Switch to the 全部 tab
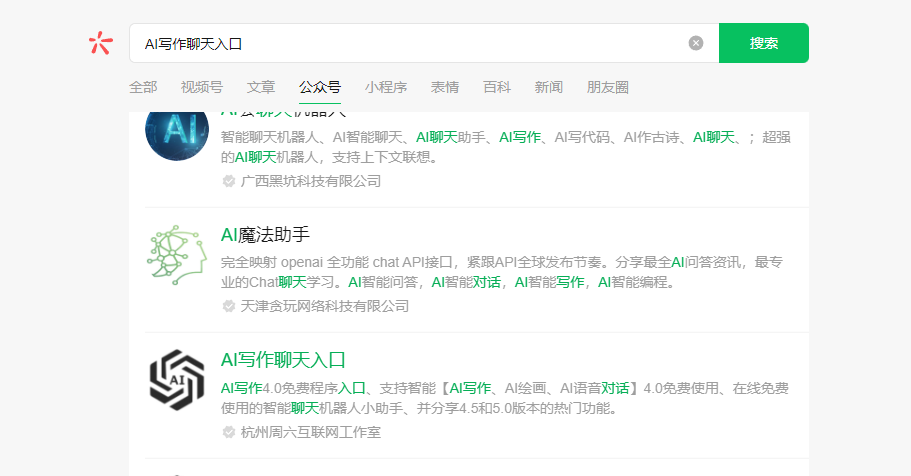The width and height of the screenshot is (911, 476). point(143,87)
